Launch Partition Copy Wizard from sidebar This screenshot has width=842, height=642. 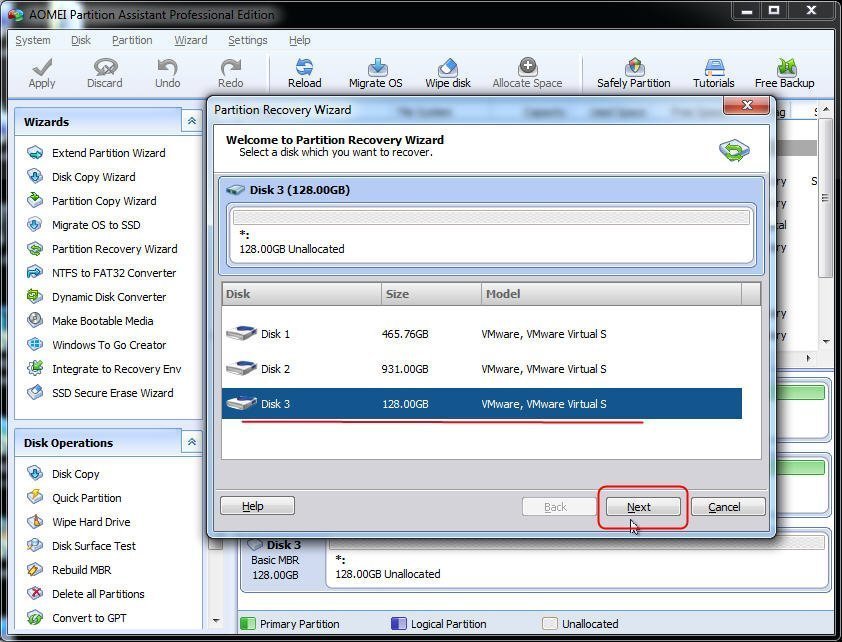[92, 201]
